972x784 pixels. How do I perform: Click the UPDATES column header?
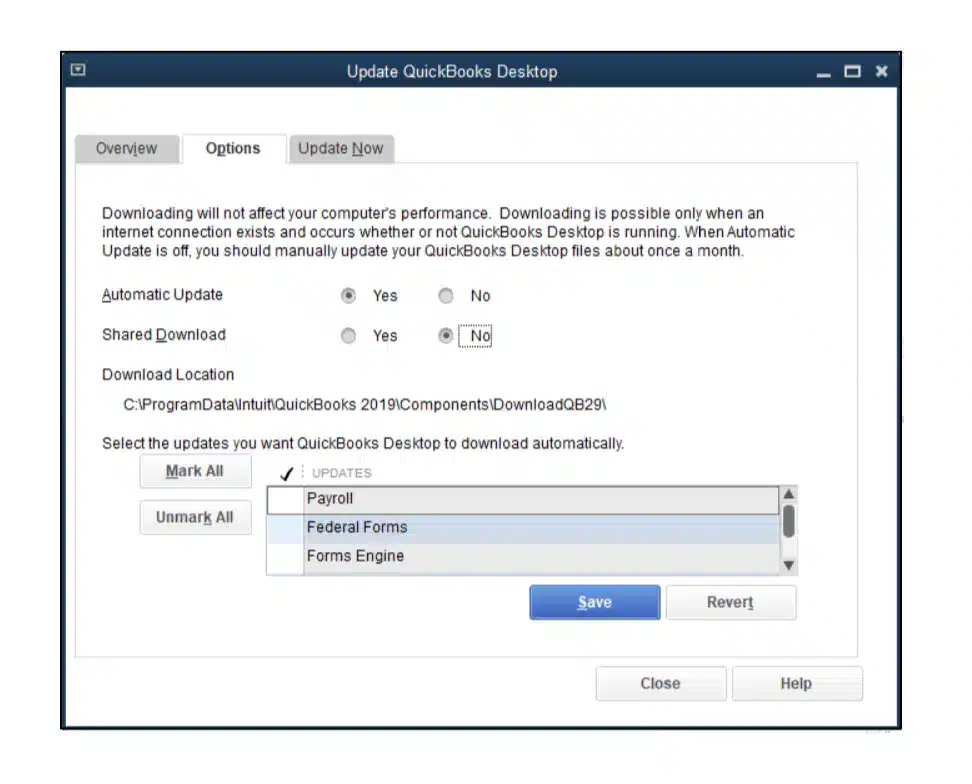342,473
